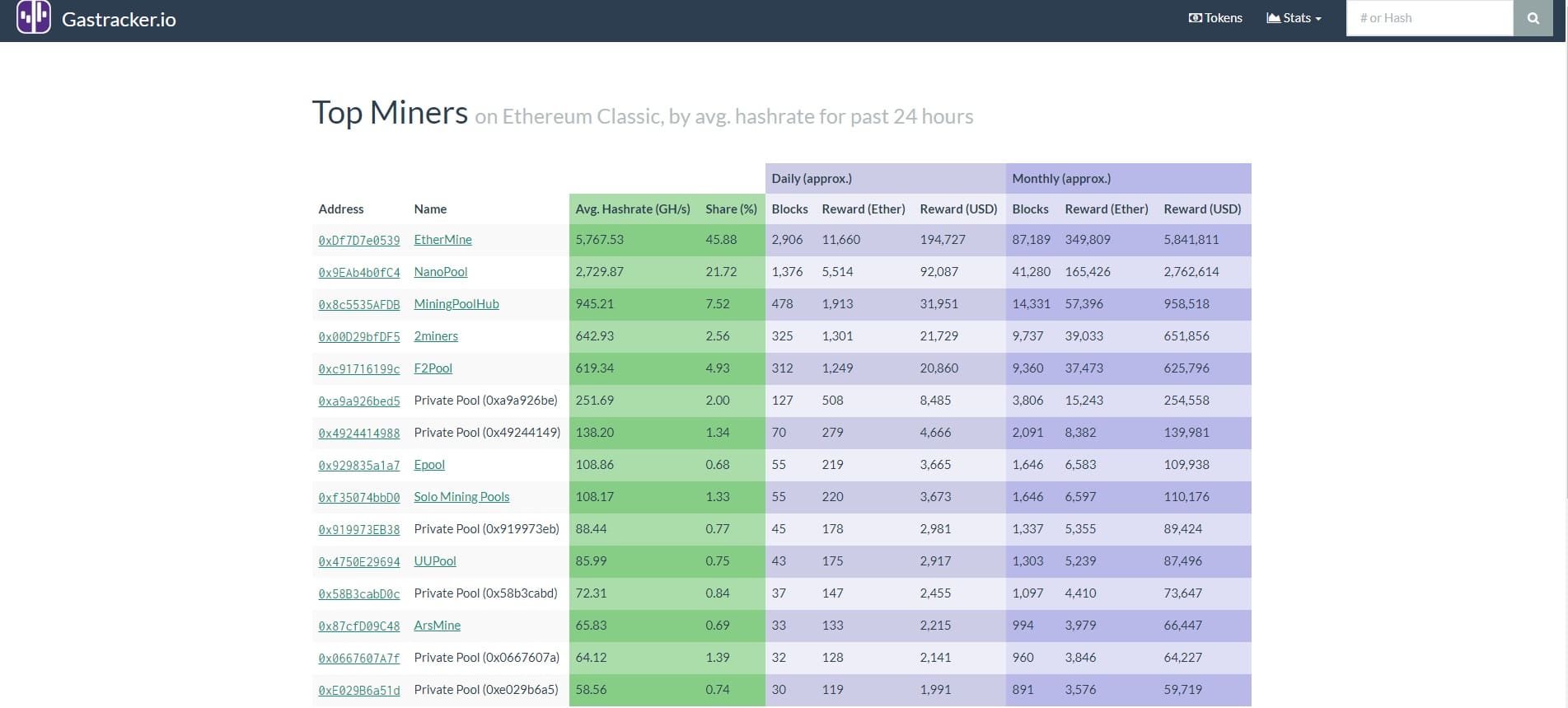This screenshot has width=1568, height=708.
Task: Visit the EtherMine pool link
Action: coord(442,240)
